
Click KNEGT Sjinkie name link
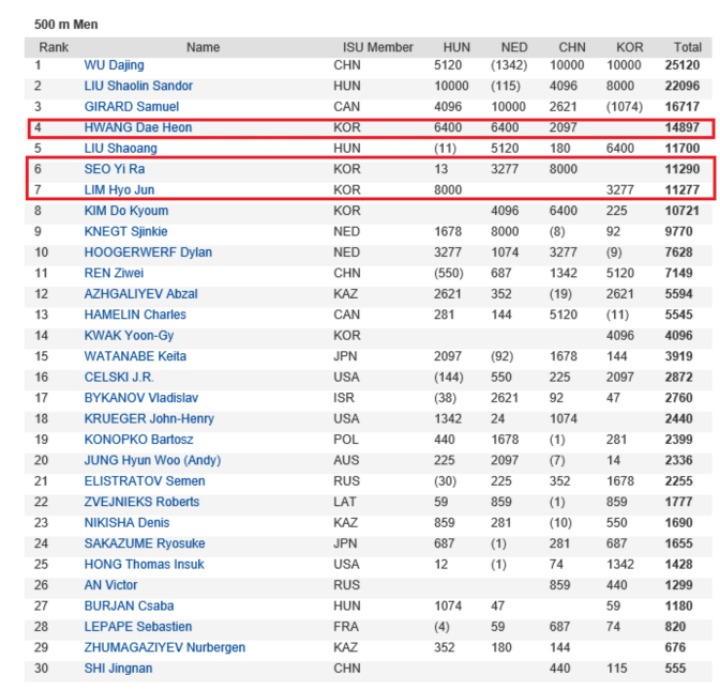125,231
